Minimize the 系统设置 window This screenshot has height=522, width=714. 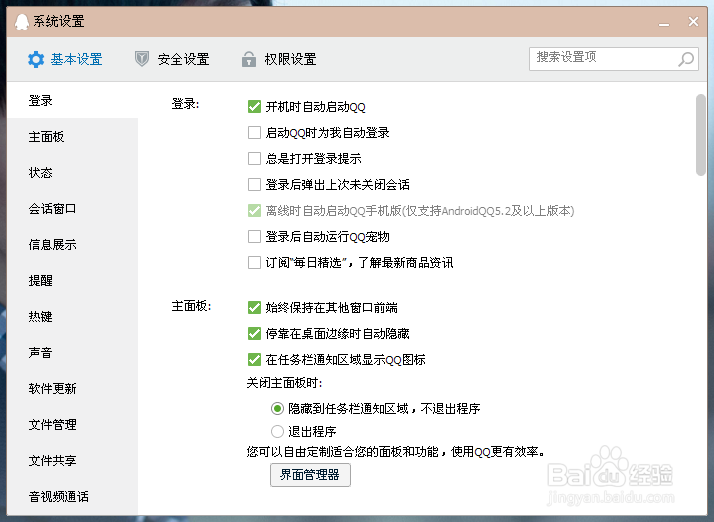click(x=664, y=24)
